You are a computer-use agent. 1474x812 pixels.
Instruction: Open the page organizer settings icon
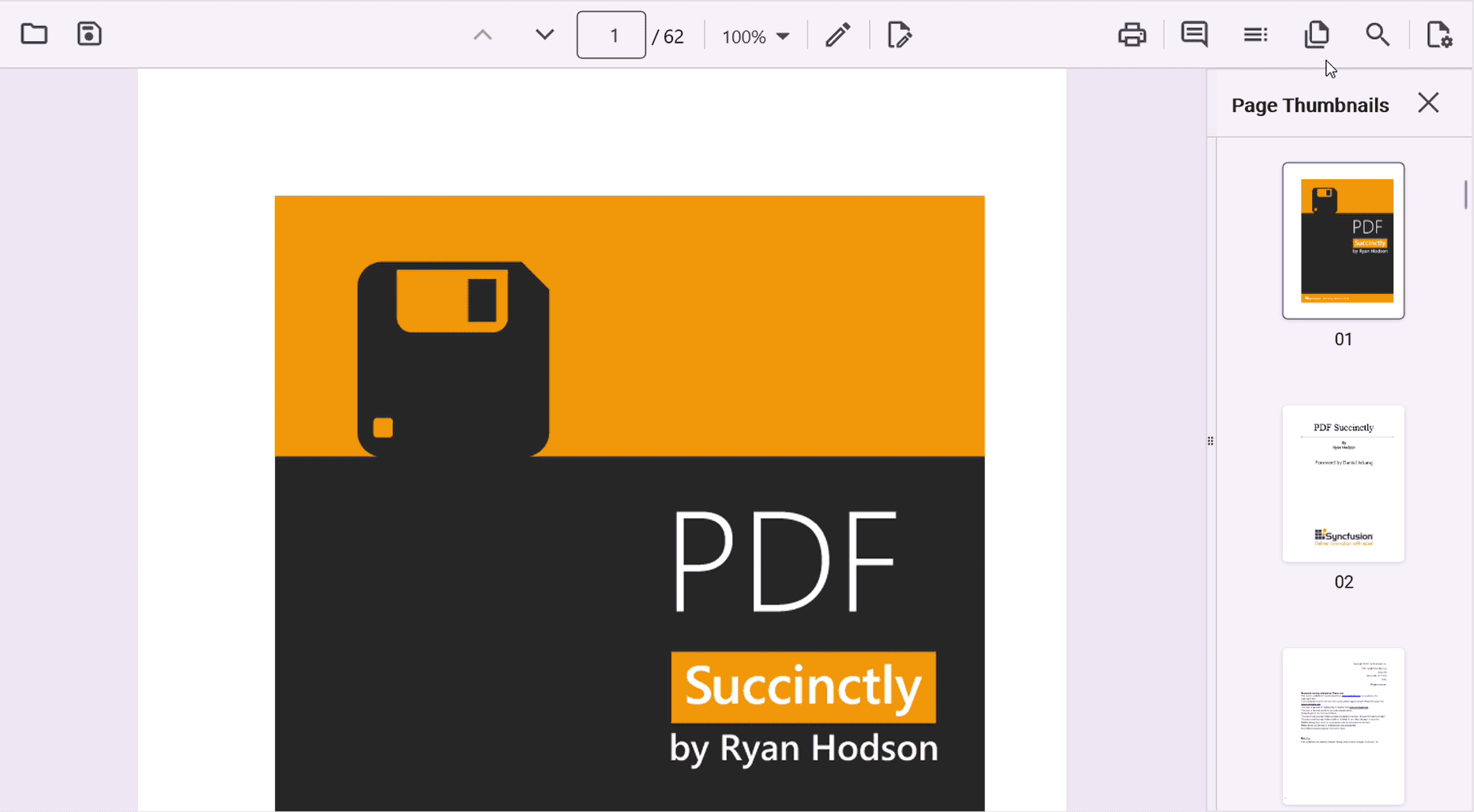[1439, 35]
